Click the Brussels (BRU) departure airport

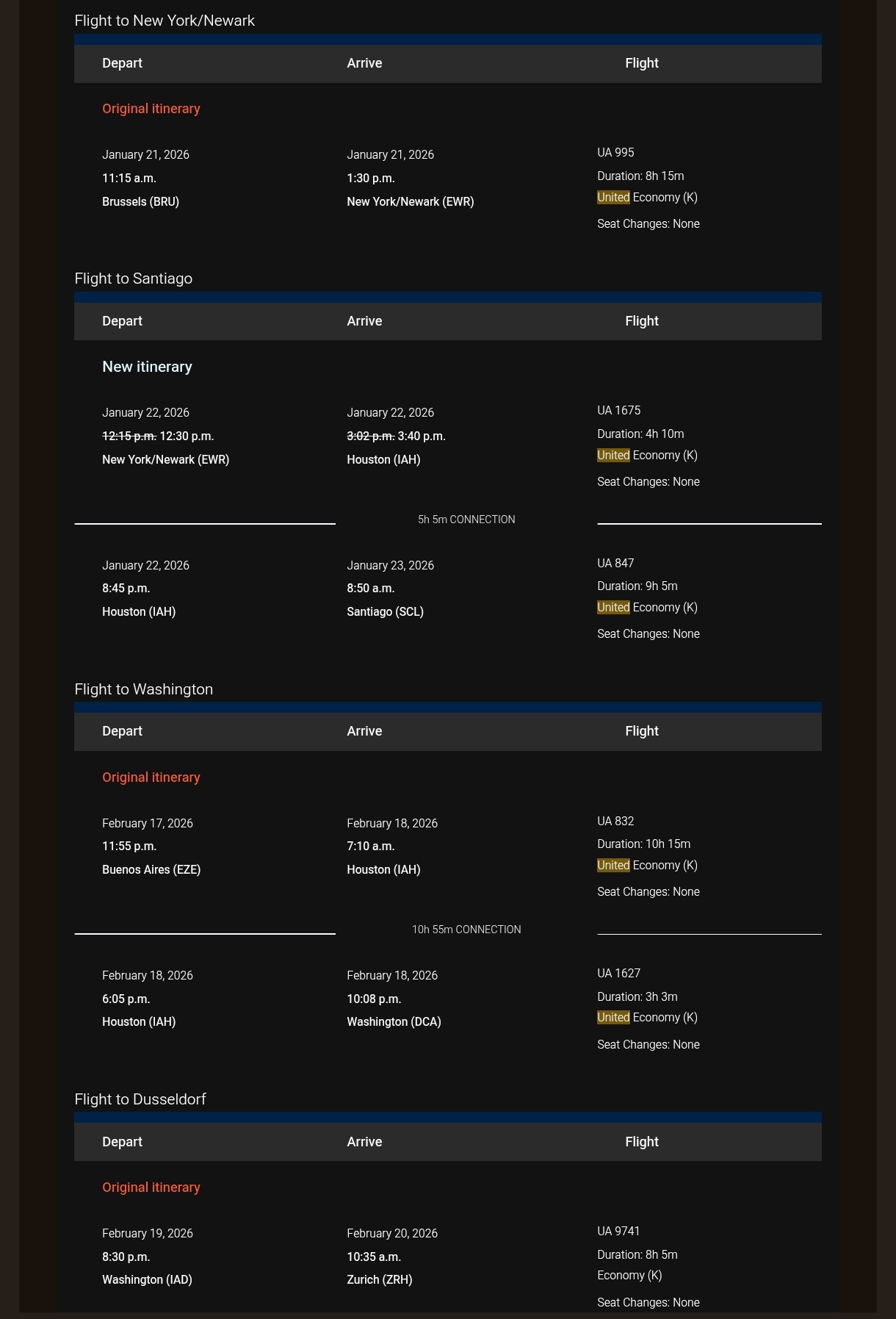click(140, 202)
